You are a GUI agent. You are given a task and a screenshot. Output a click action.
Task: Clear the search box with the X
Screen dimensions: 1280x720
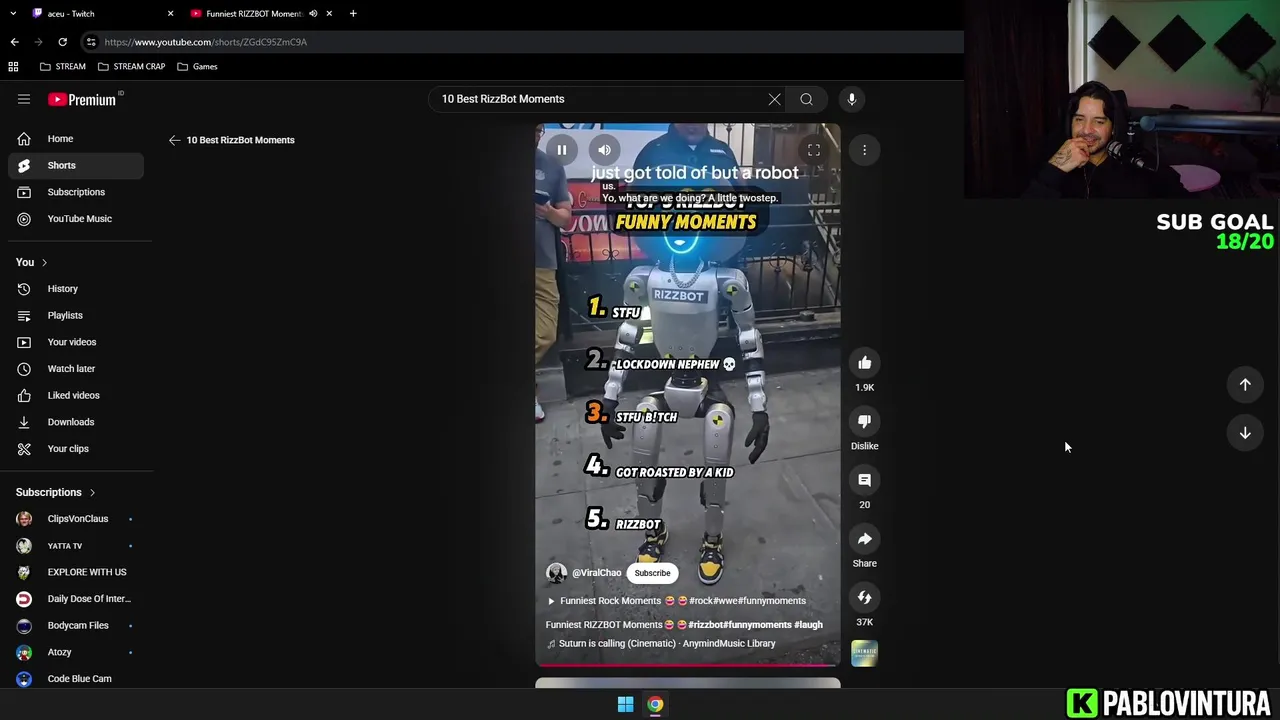click(x=774, y=99)
